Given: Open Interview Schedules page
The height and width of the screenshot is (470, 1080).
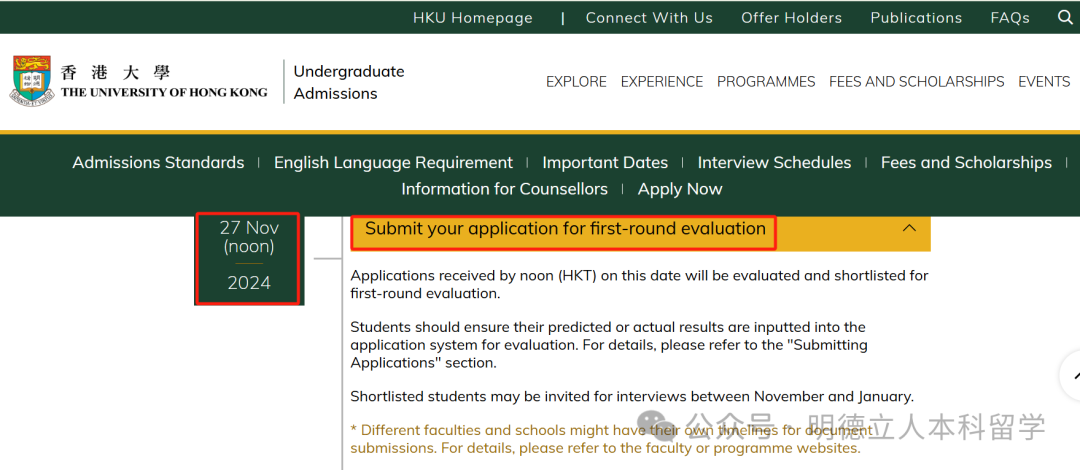Looking at the screenshot, I should tap(774, 163).
